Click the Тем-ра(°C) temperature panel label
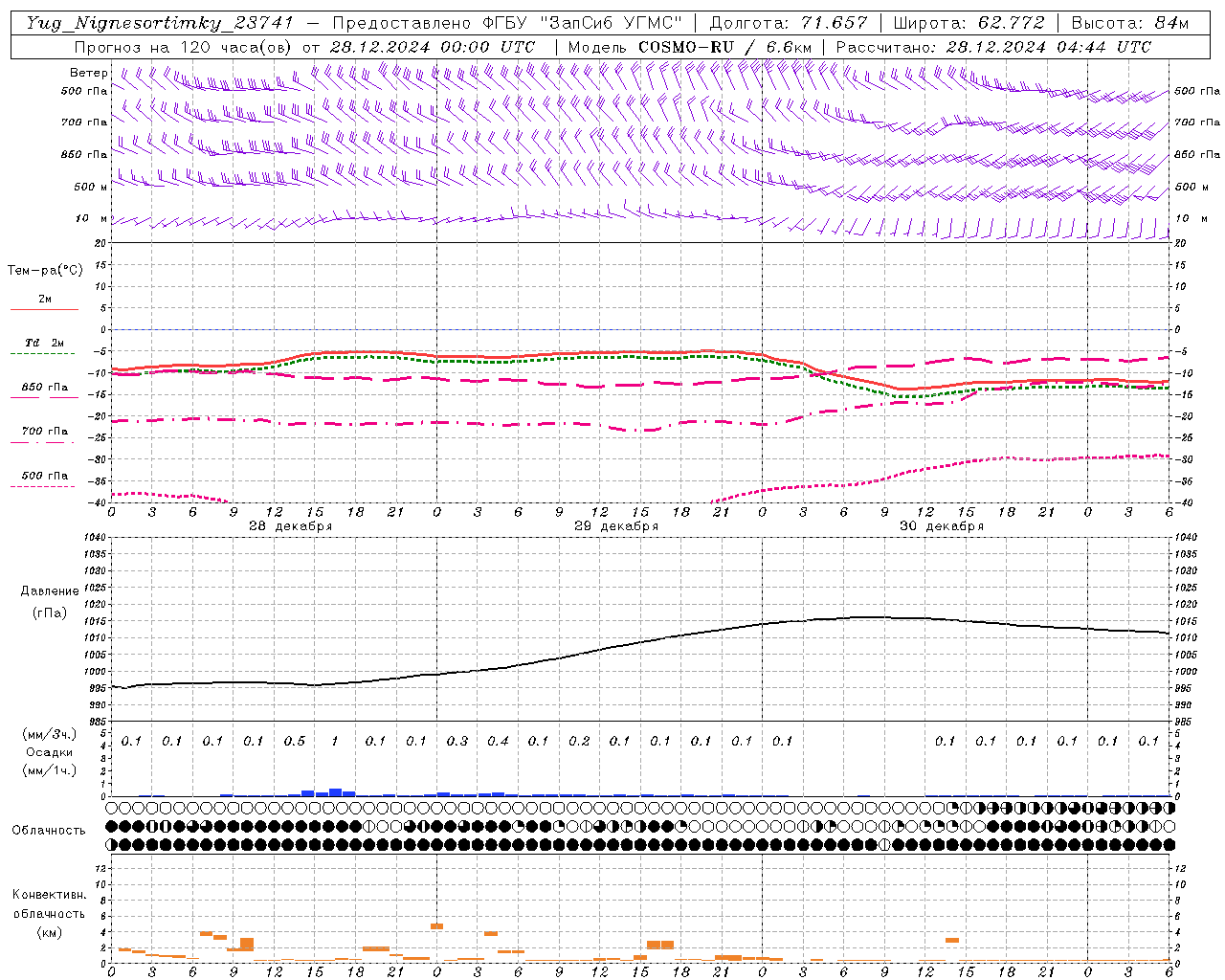Viewport: 1225px width, 980px height. point(45,270)
